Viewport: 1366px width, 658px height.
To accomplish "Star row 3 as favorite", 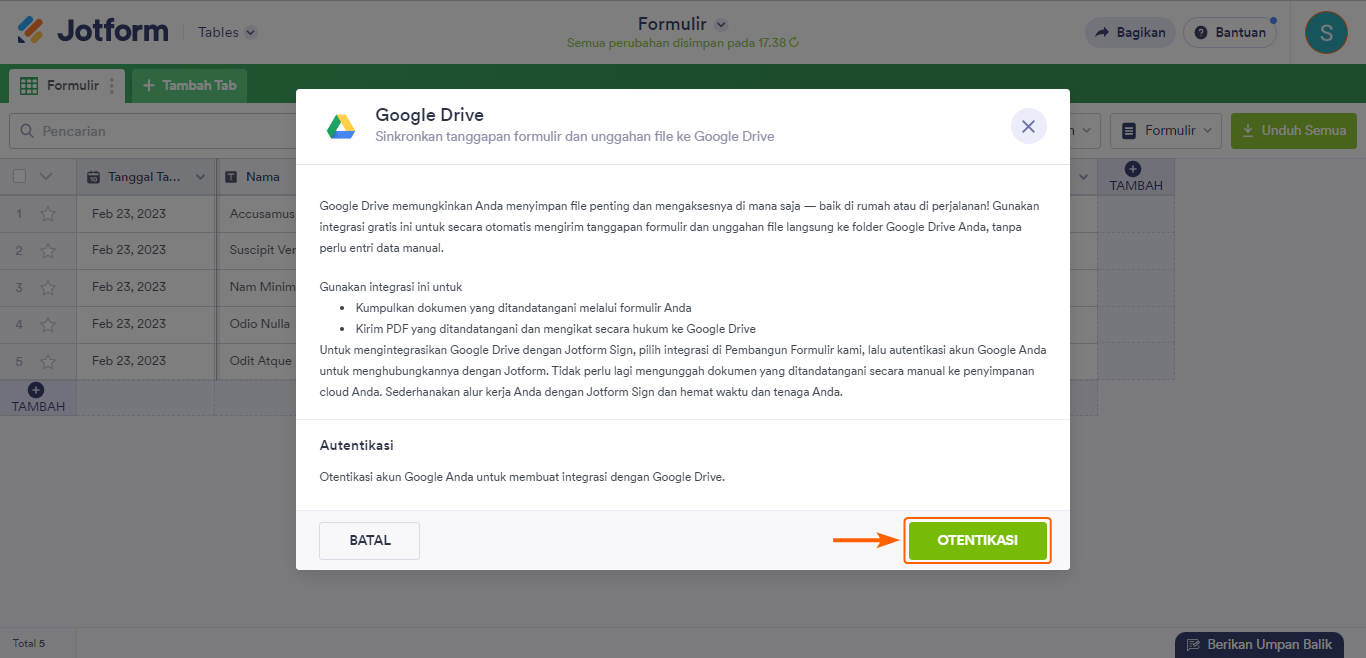I will [x=47, y=288].
